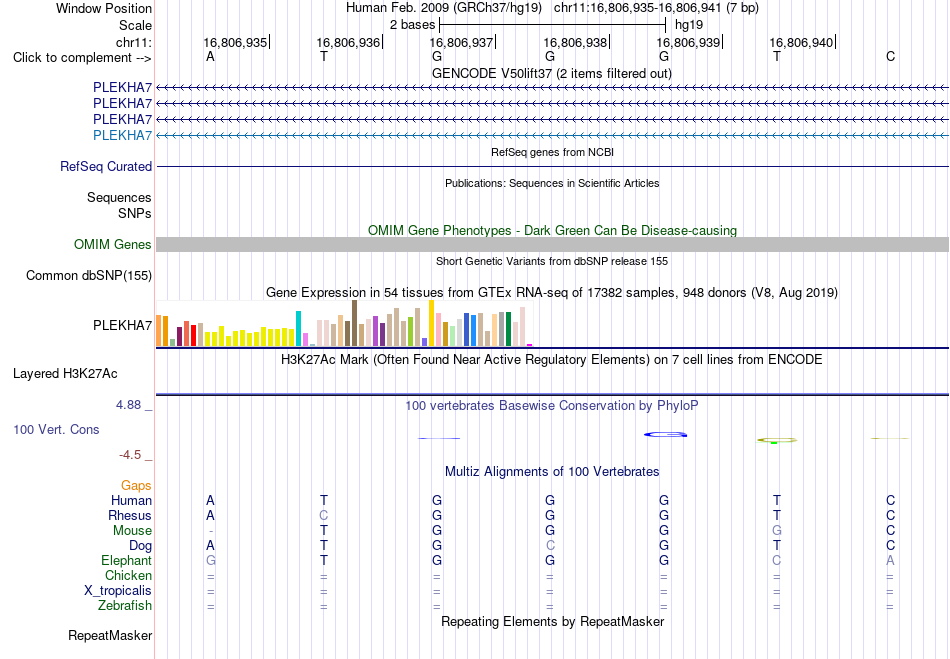Image resolution: width=950 pixels, height=659 pixels.
Task: Select the 'Rhesus' alignment row label
Action: 130,515
